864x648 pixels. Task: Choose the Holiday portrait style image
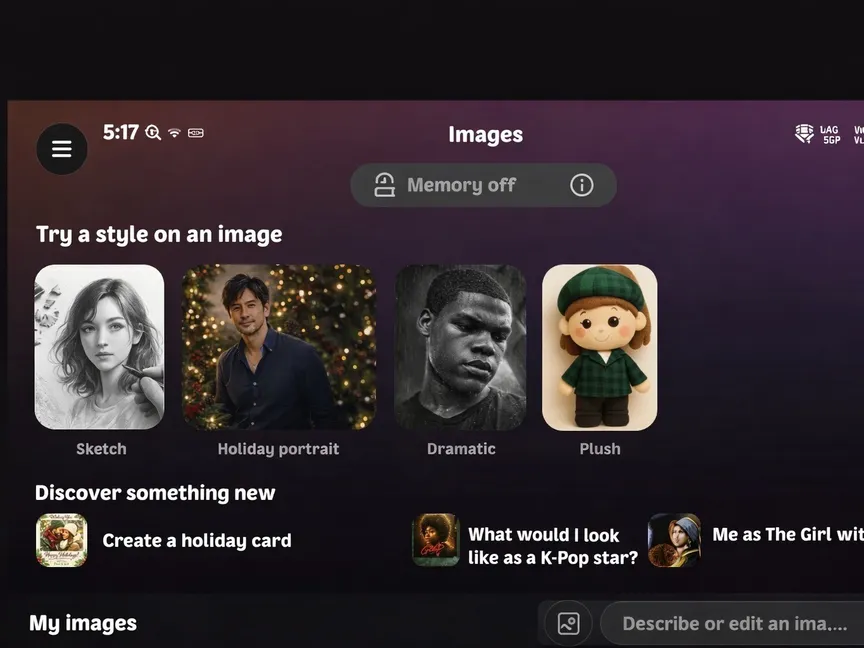pos(279,347)
